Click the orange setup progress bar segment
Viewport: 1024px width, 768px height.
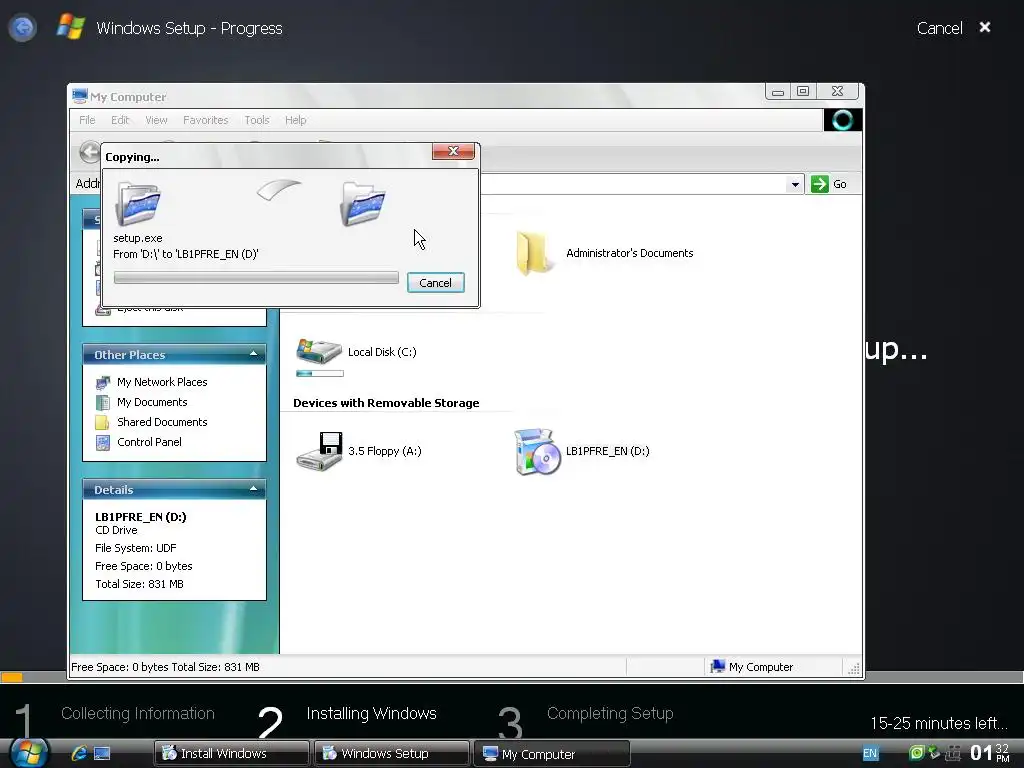click(x=11, y=677)
